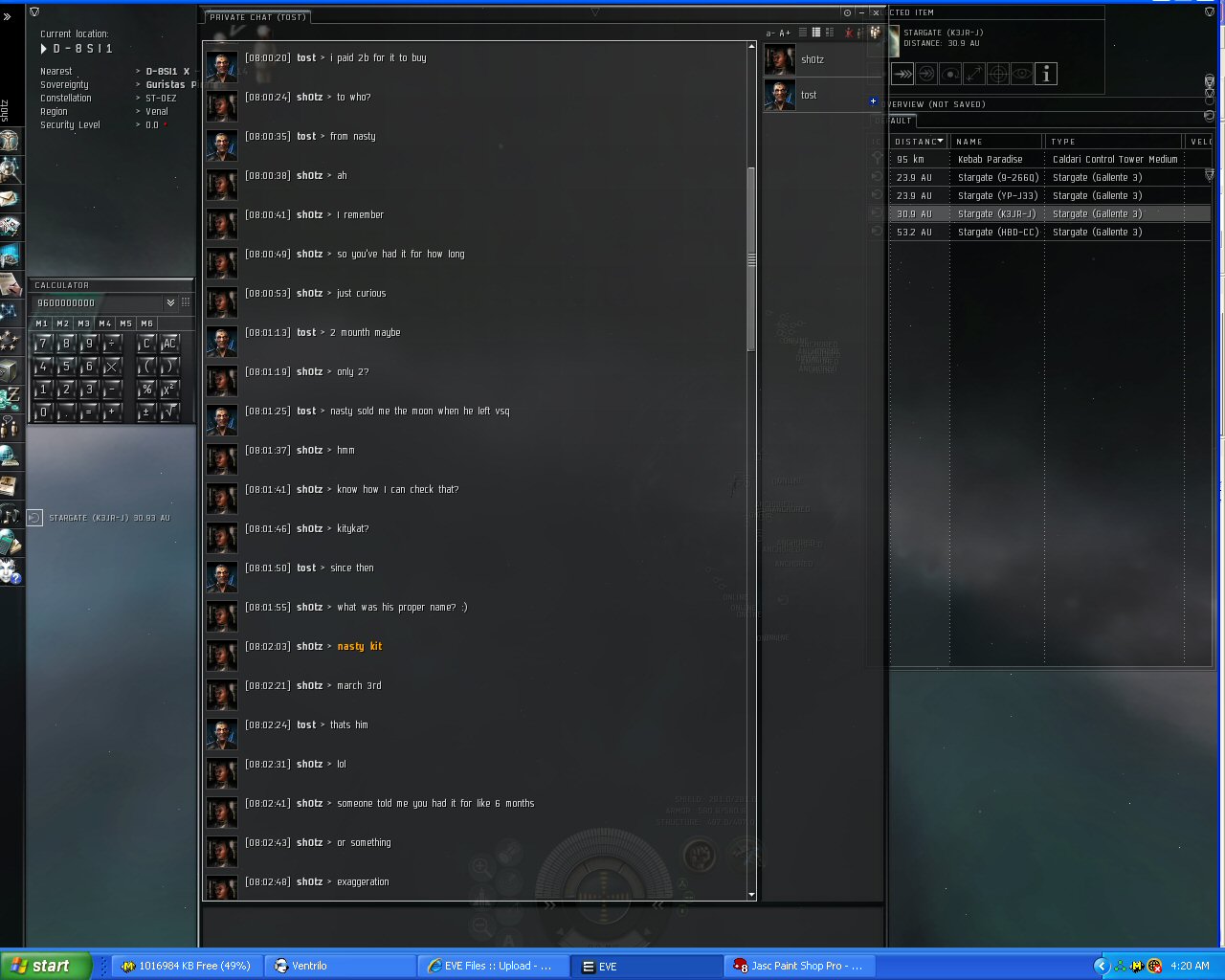Select Stargate (HBD-CC) in the overview
This screenshot has height=980, width=1225.
[1050, 232]
